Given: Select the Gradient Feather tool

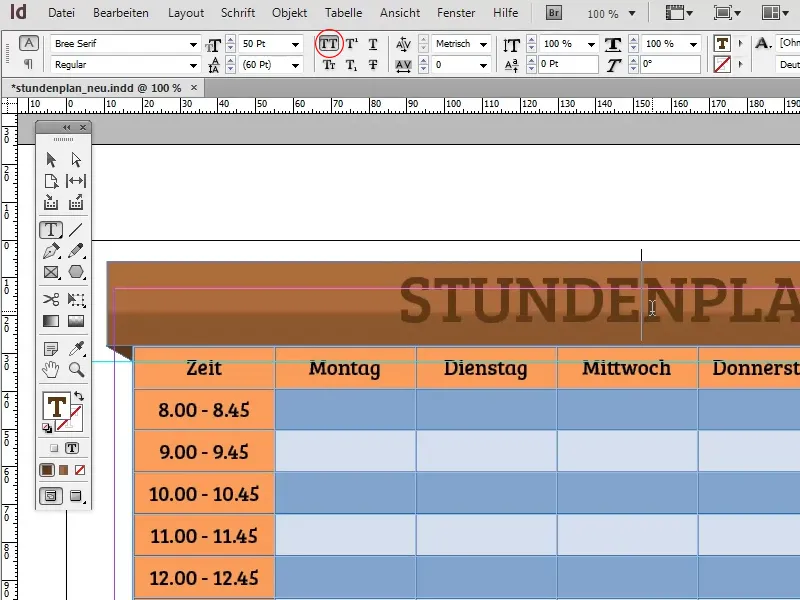Looking at the screenshot, I should click(x=76, y=321).
